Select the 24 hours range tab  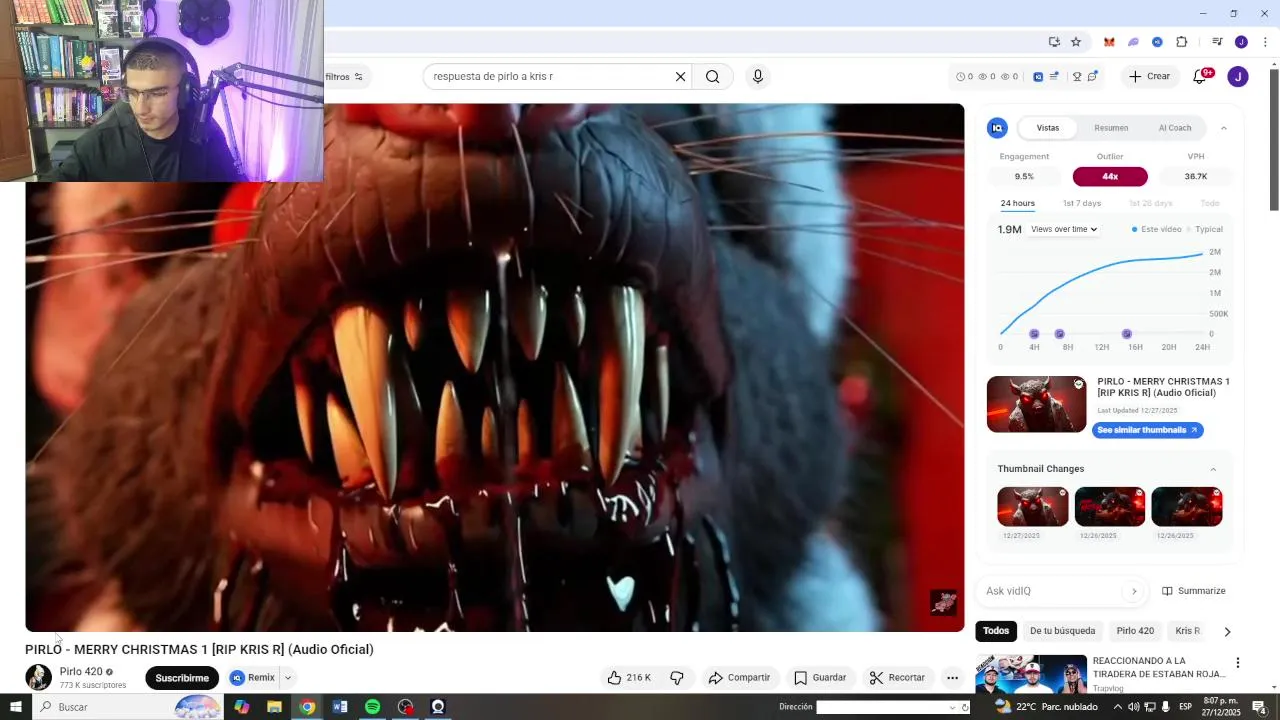(1018, 203)
